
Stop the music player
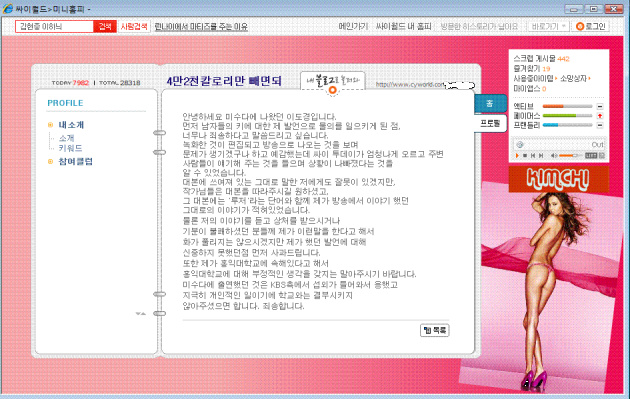(x=525, y=155)
